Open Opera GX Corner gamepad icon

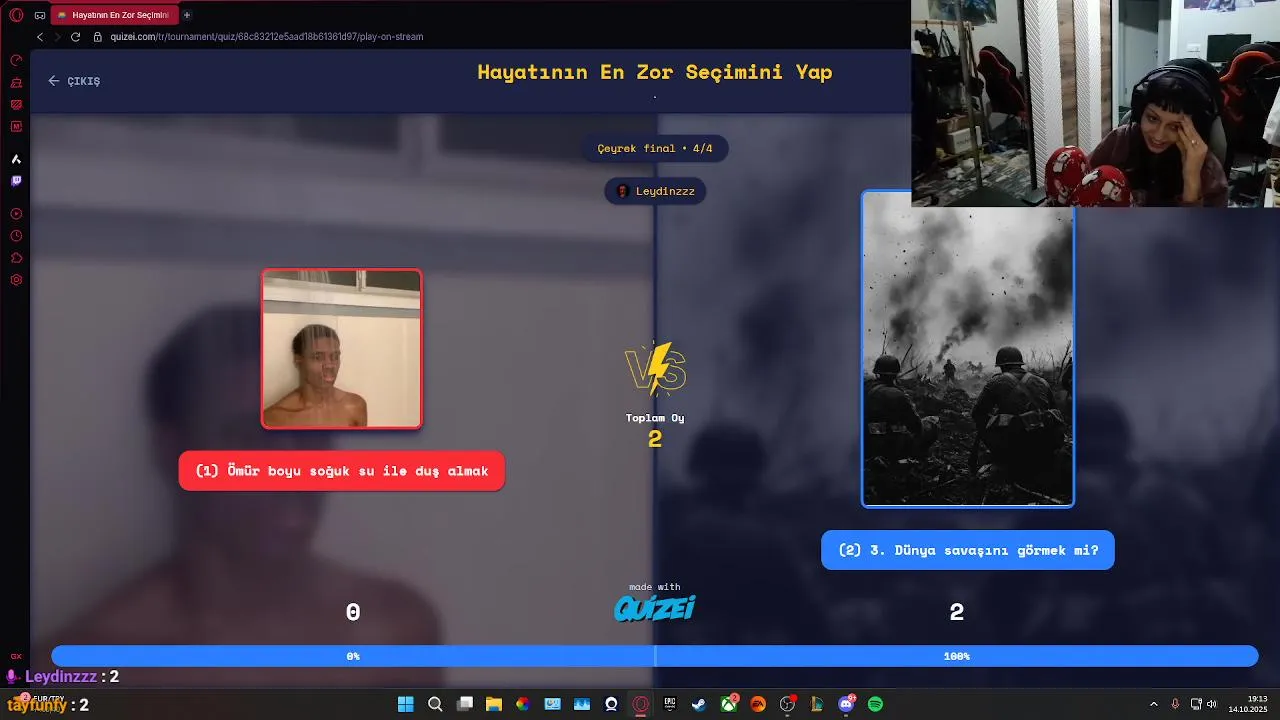pyautogui.click(x=40, y=15)
